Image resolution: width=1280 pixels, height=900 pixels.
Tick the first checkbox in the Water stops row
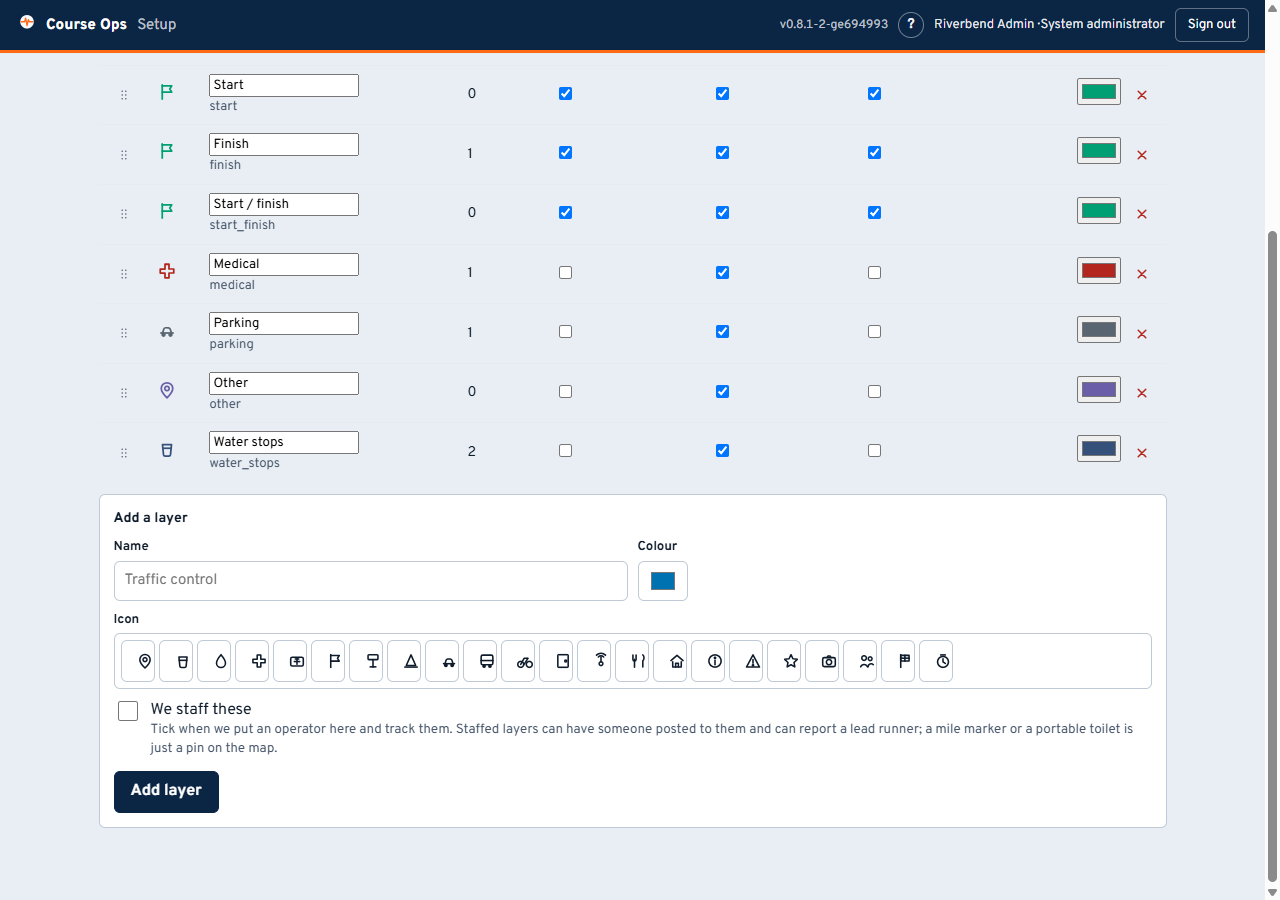pyautogui.click(x=566, y=451)
